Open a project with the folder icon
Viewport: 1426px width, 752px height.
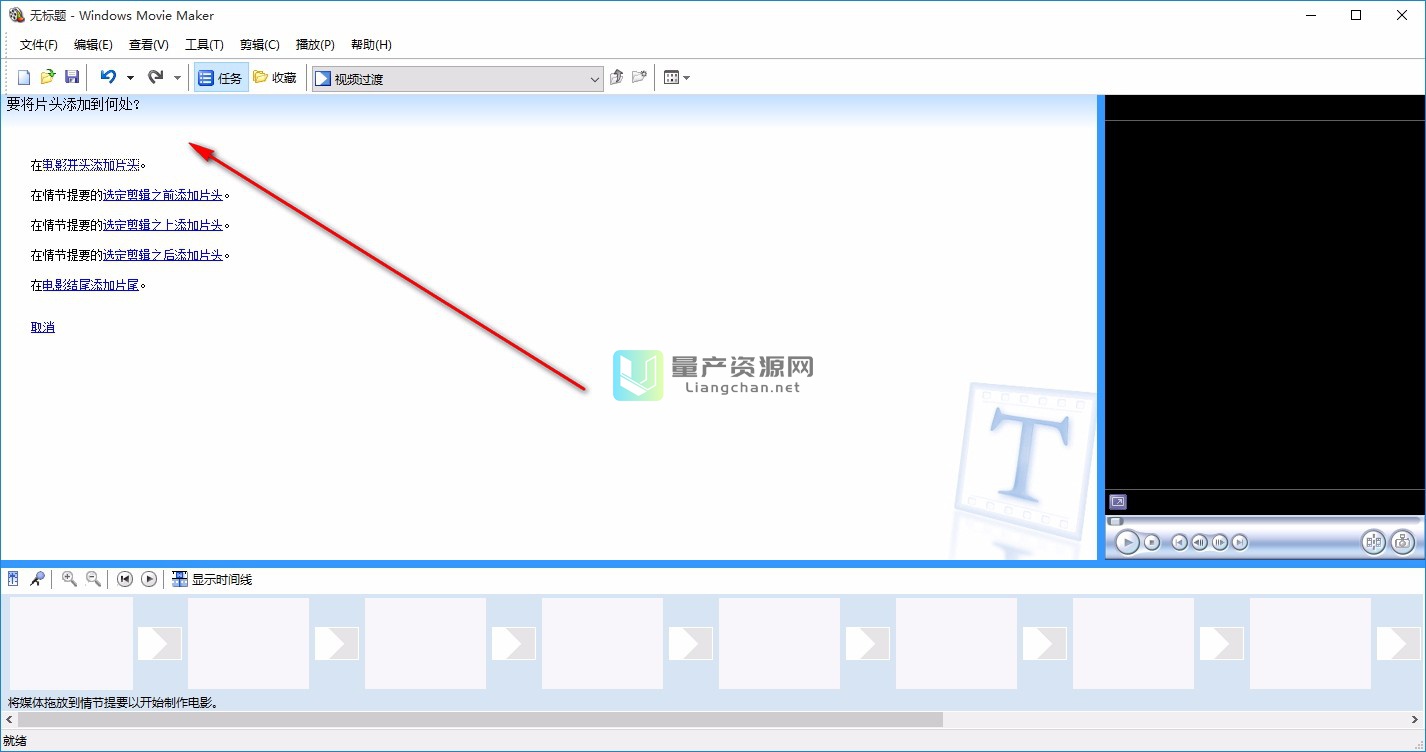coord(48,77)
